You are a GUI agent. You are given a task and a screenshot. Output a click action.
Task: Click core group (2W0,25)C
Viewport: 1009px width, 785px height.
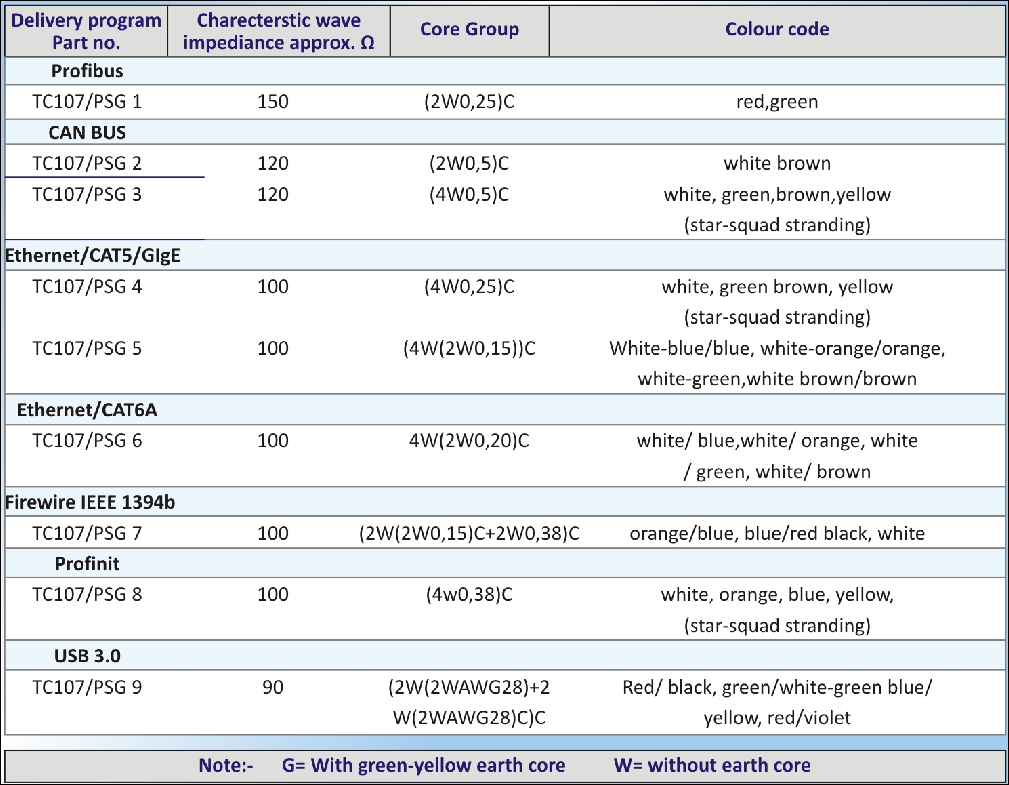tap(469, 102)
